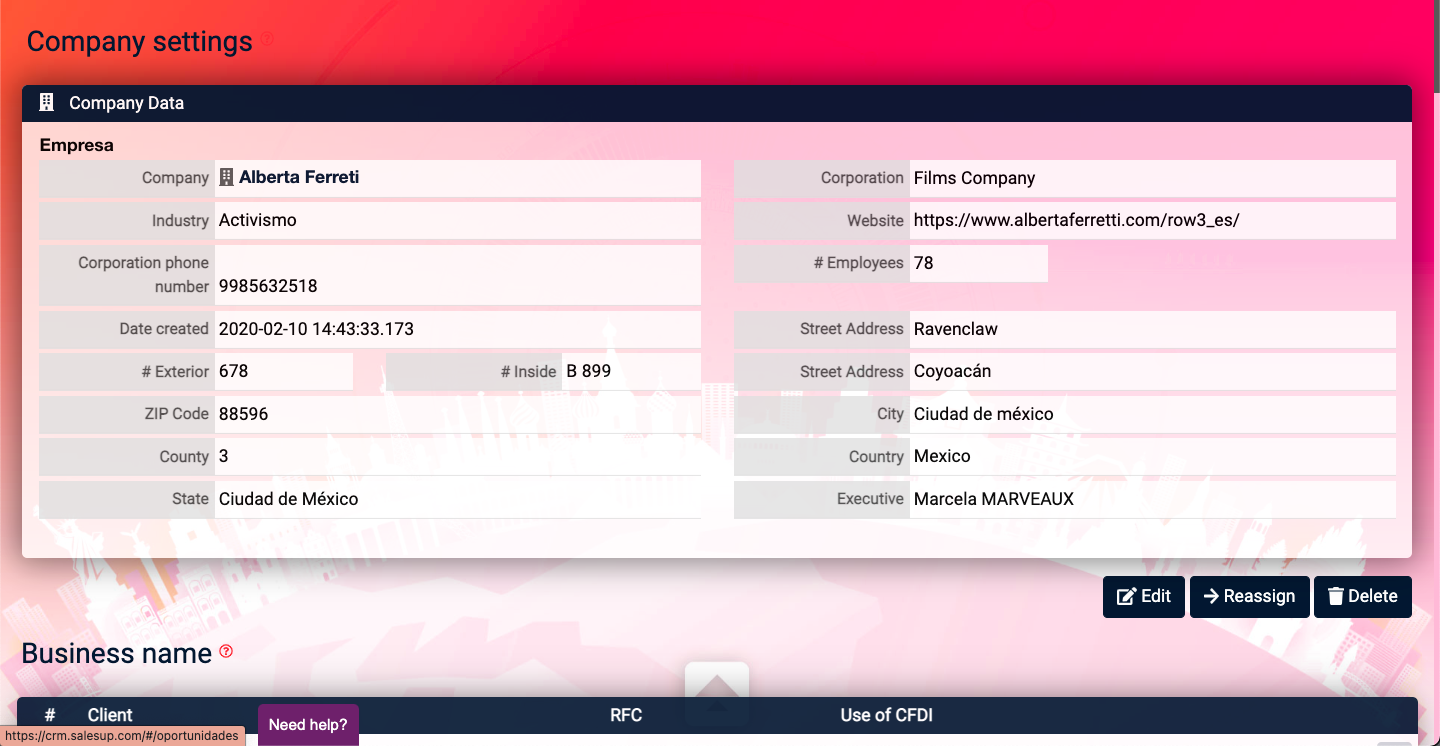The height and width of the screenshot is (746, 1440).
Task: Click the # Employees field label
Action: tap(859, 263)
